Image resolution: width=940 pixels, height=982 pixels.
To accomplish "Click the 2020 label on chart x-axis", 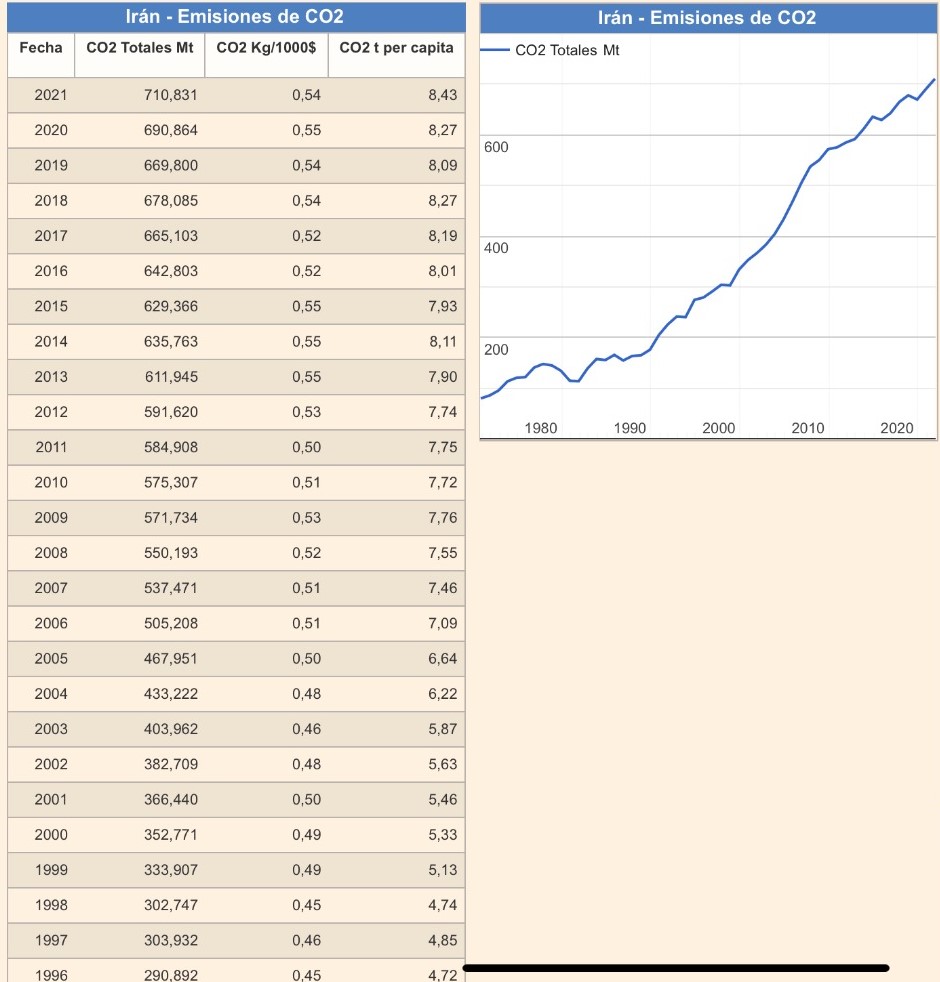I will click(897, 428).
